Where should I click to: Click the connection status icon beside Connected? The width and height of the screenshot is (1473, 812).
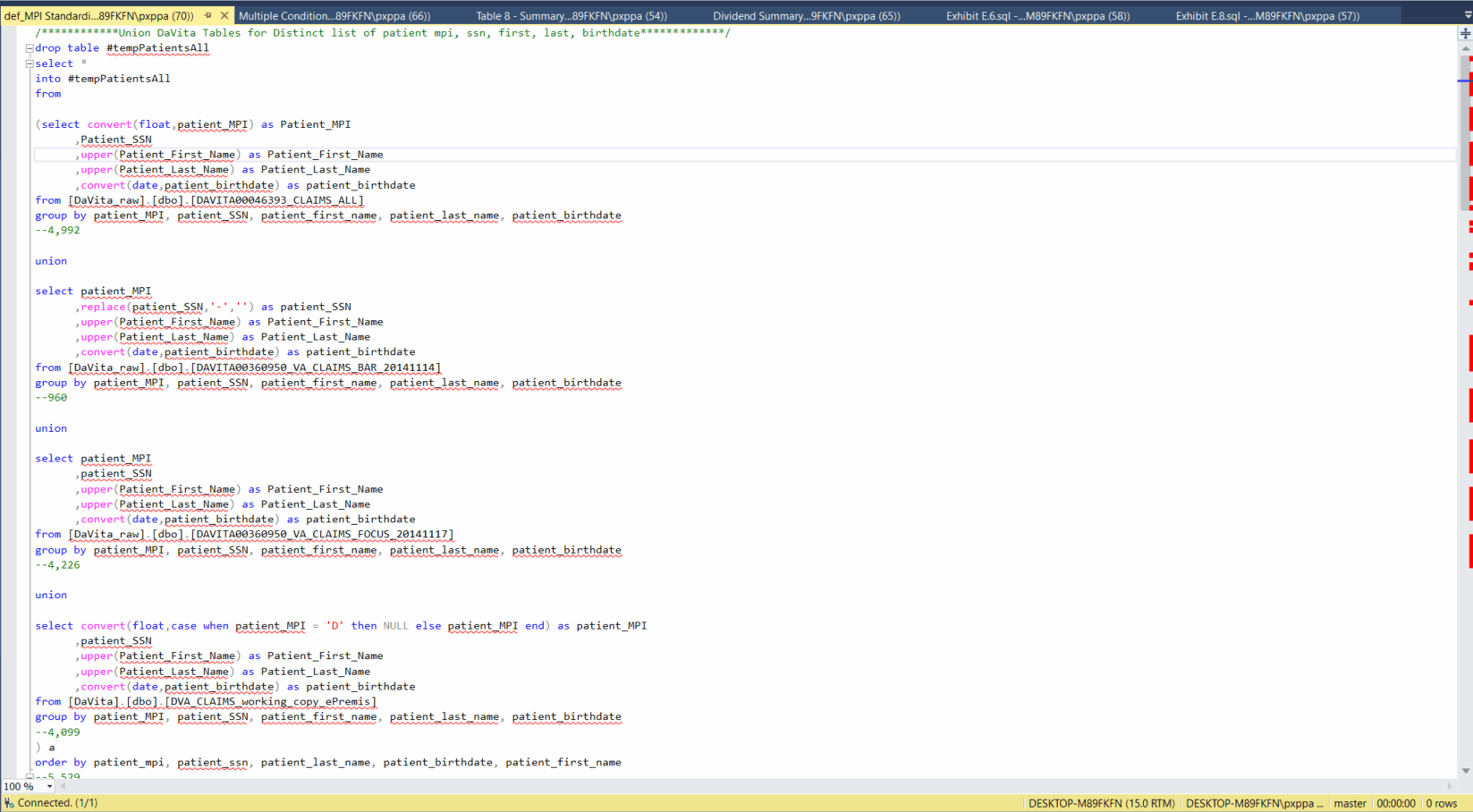[9, 803]
